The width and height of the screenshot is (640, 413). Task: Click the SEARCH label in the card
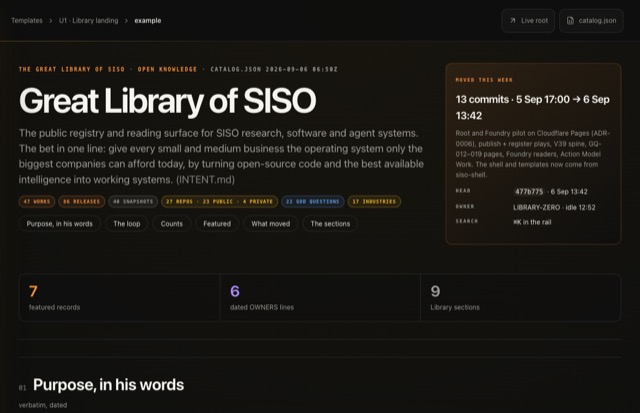coord(467,221)
